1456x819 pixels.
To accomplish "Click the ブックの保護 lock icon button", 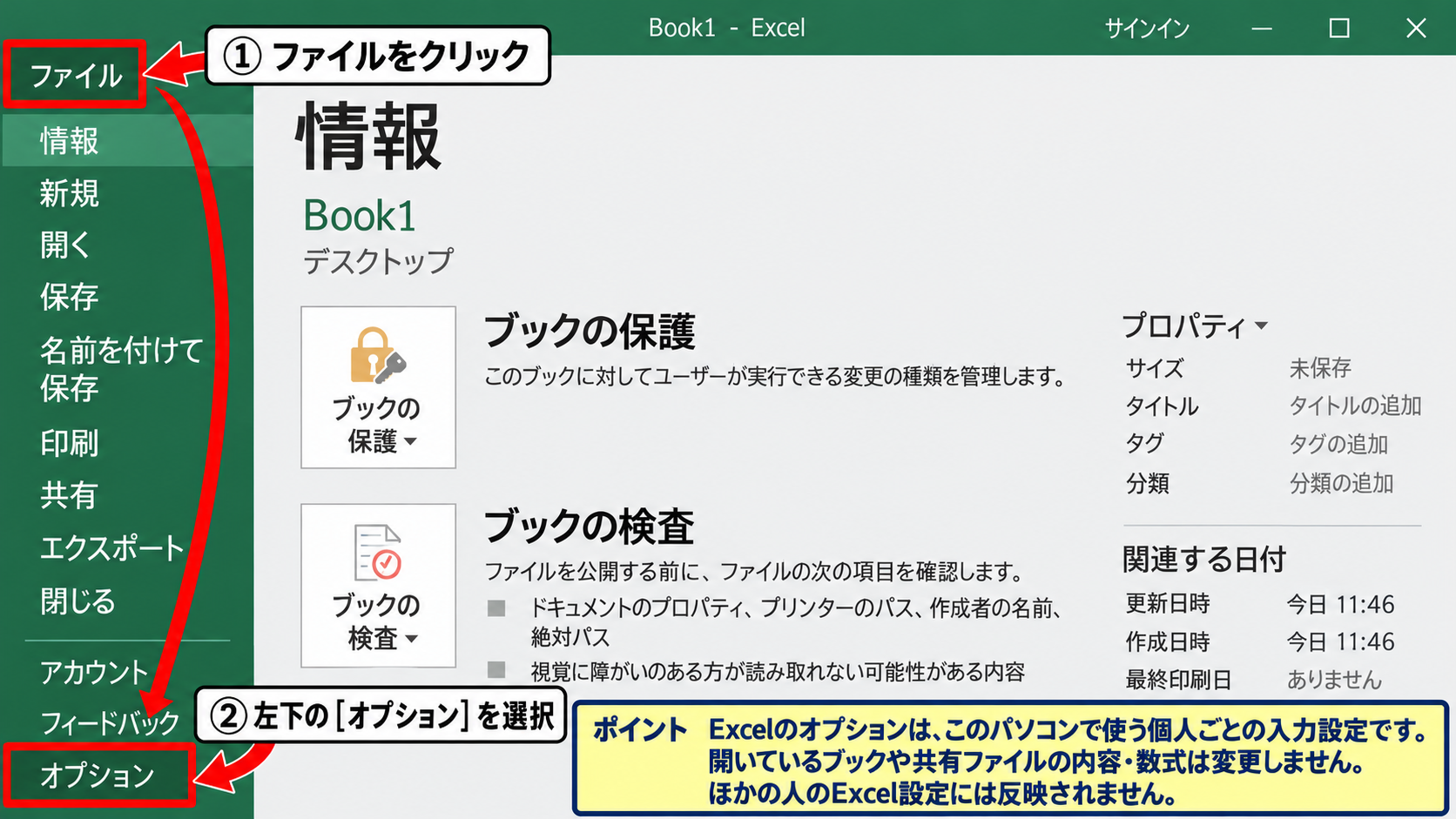I will (378, 386).
